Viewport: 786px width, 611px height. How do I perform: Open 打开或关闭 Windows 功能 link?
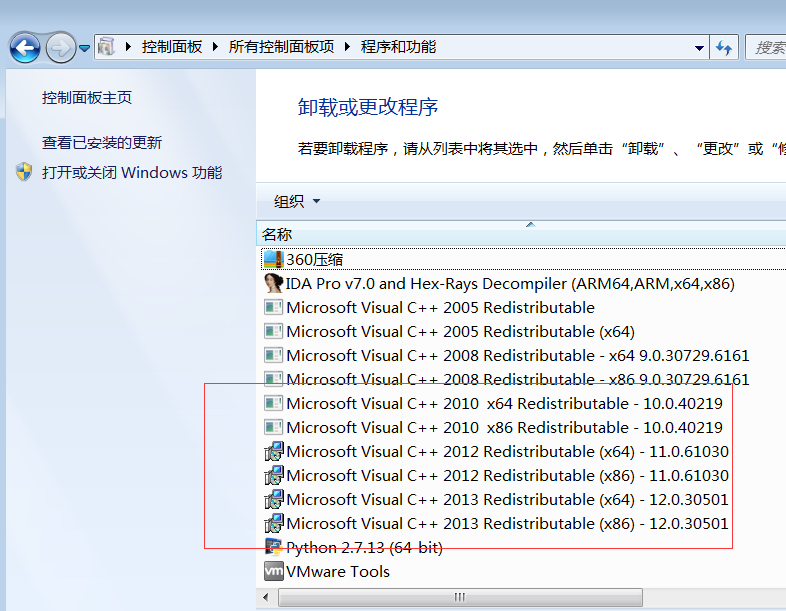132,172
